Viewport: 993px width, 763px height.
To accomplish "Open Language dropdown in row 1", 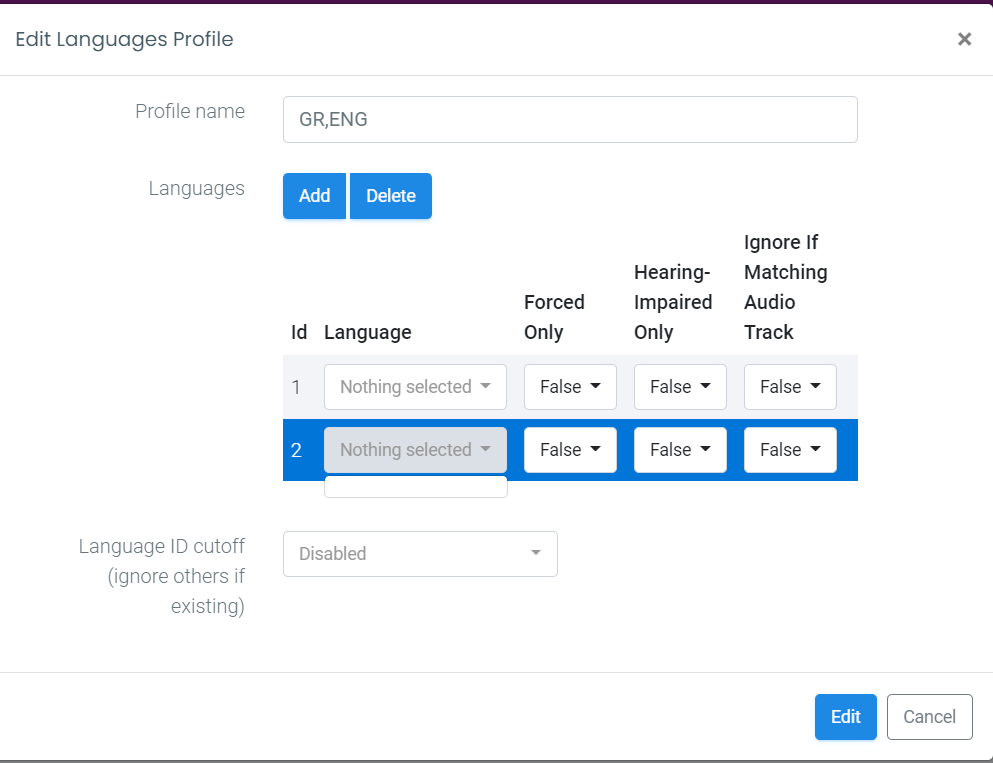I will [415, 387].
